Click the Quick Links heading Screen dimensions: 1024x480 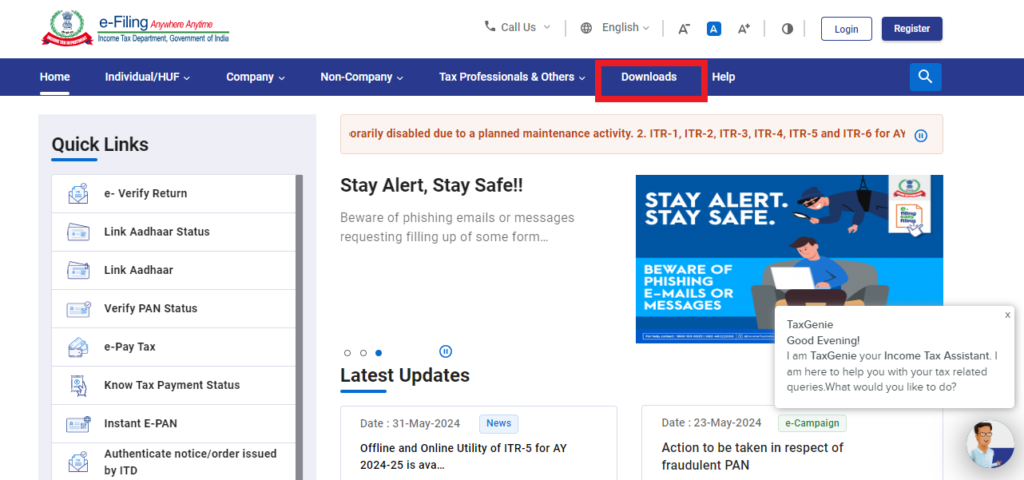(100, 144)
